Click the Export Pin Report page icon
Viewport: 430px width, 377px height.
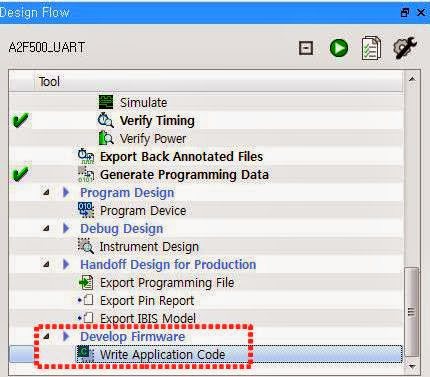point(86,300)
